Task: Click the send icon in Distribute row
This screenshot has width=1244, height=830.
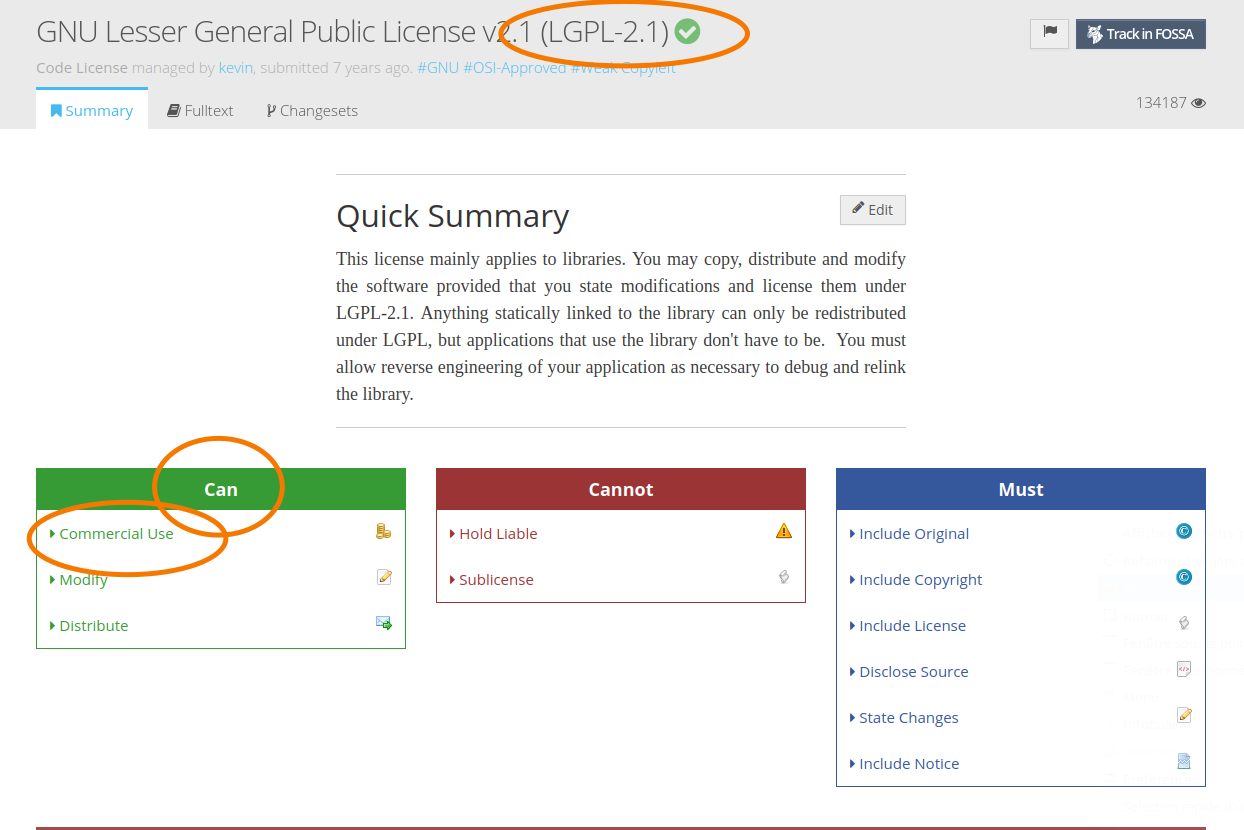Action: tap(384, 623)
